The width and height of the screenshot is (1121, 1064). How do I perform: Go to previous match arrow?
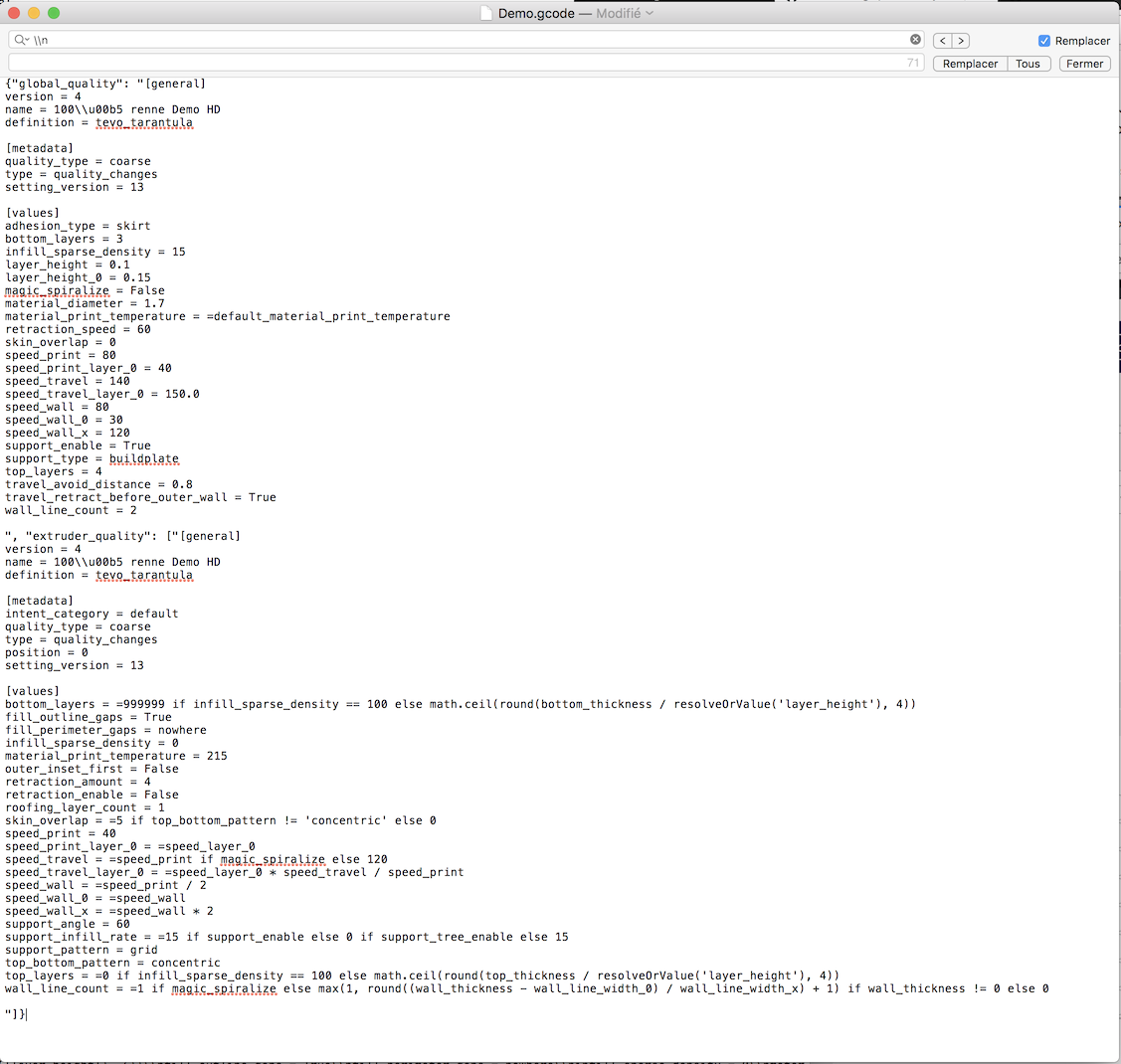click(x=942, y=41)
